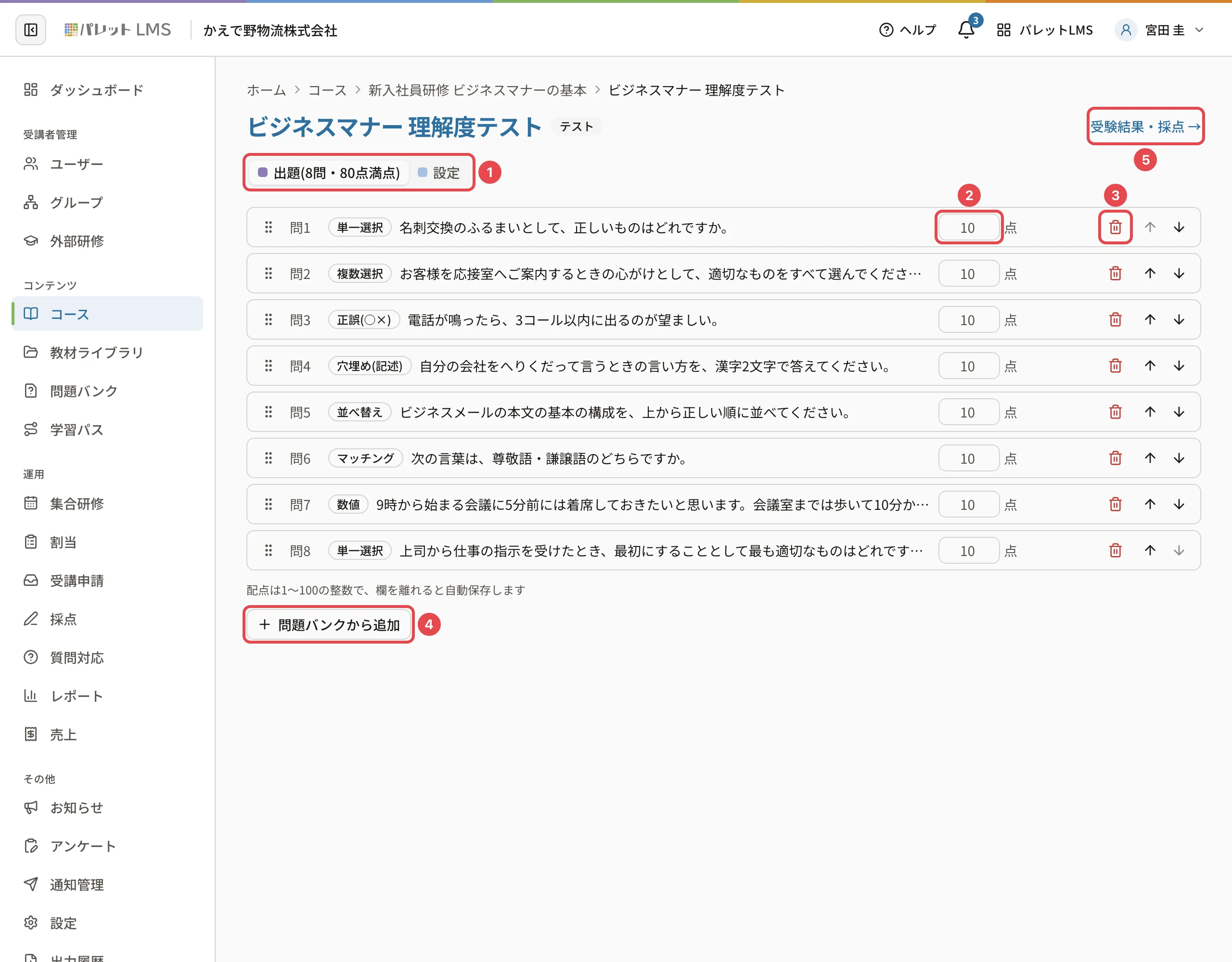Open 問題バンク in the sidebar
Screen dimensions: 1232x962
(107, 391)
